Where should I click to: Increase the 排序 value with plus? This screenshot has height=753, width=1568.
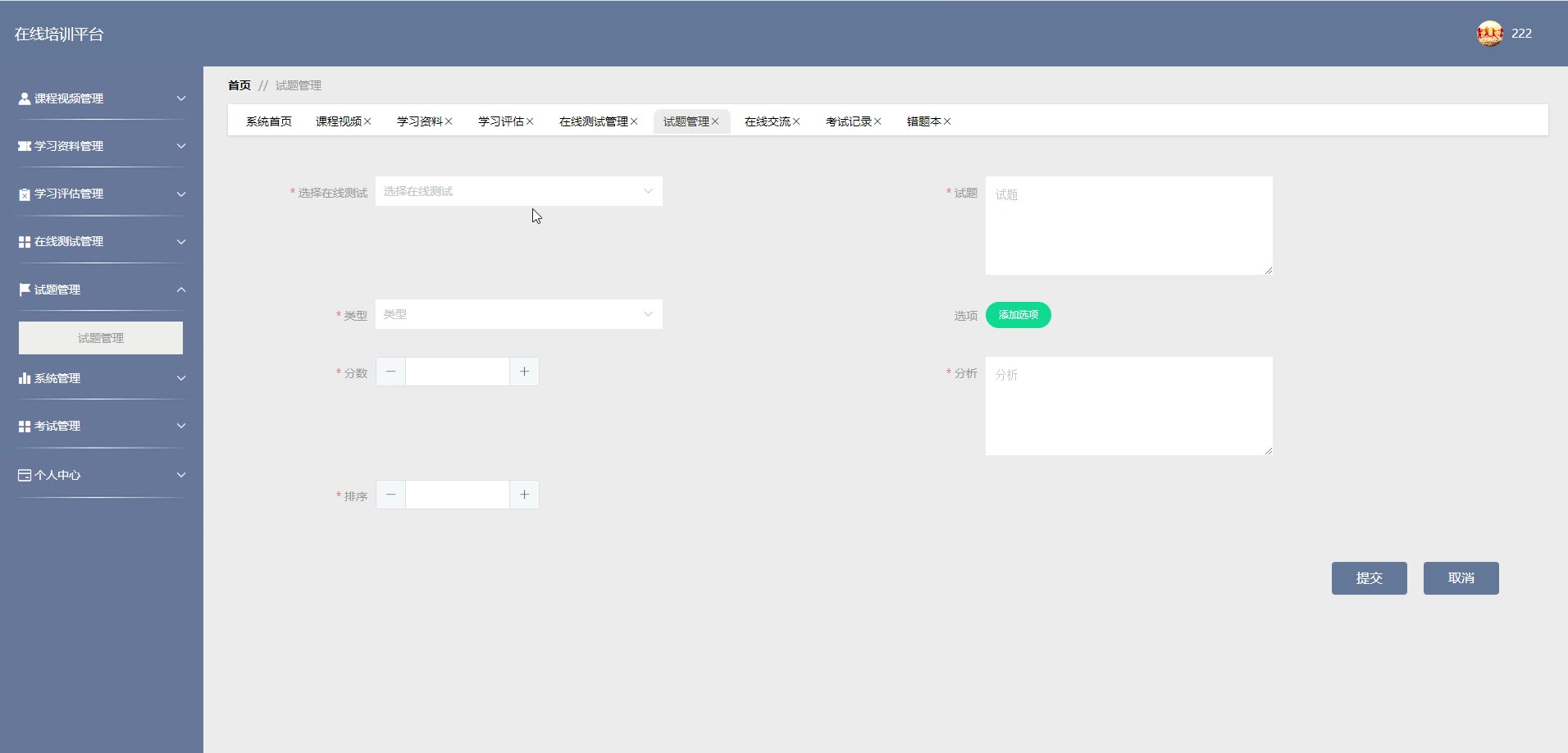tap(524, 495)
